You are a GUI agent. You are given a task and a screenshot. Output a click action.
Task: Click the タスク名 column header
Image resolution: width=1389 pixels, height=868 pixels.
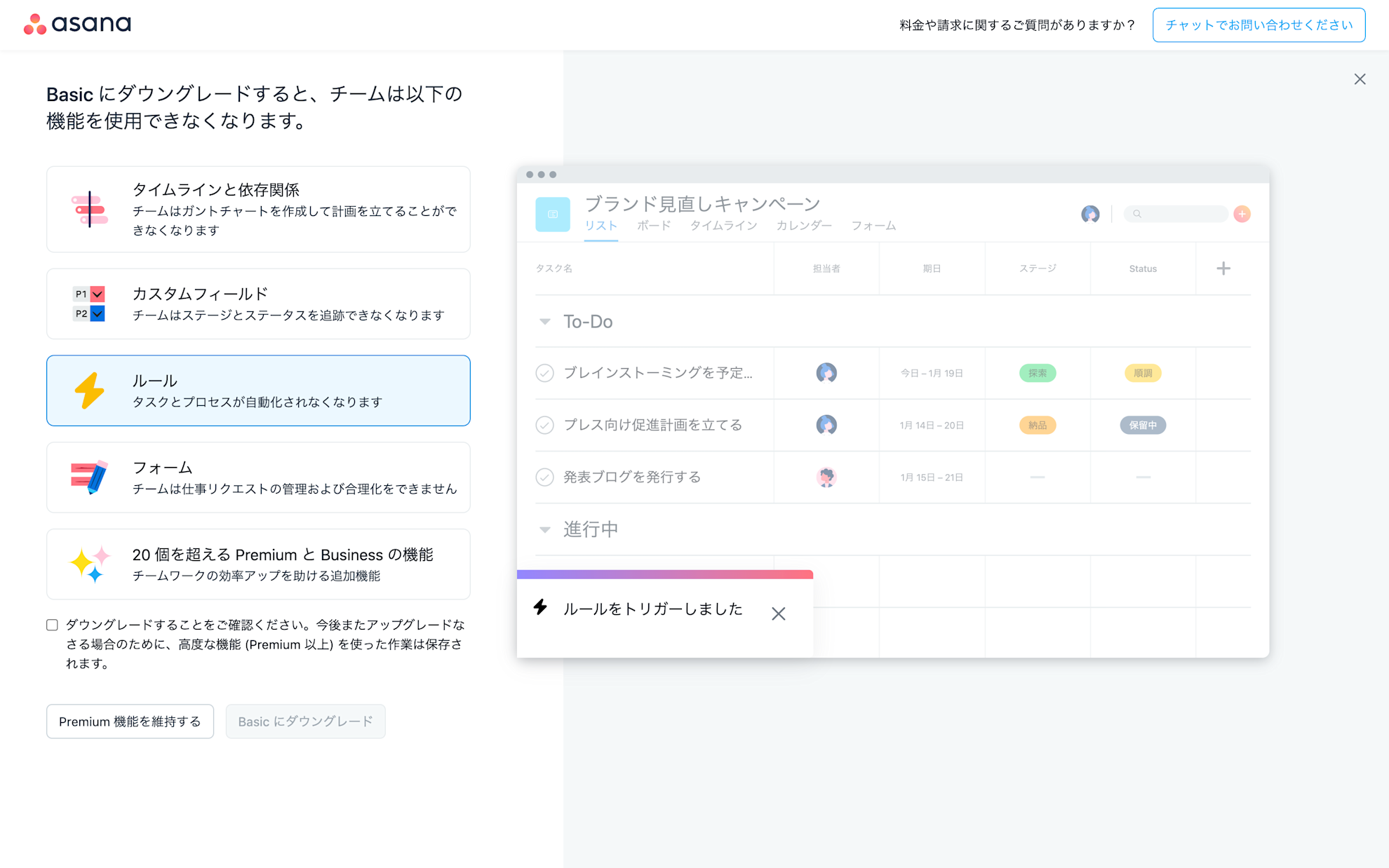click(x=554, y=269)
